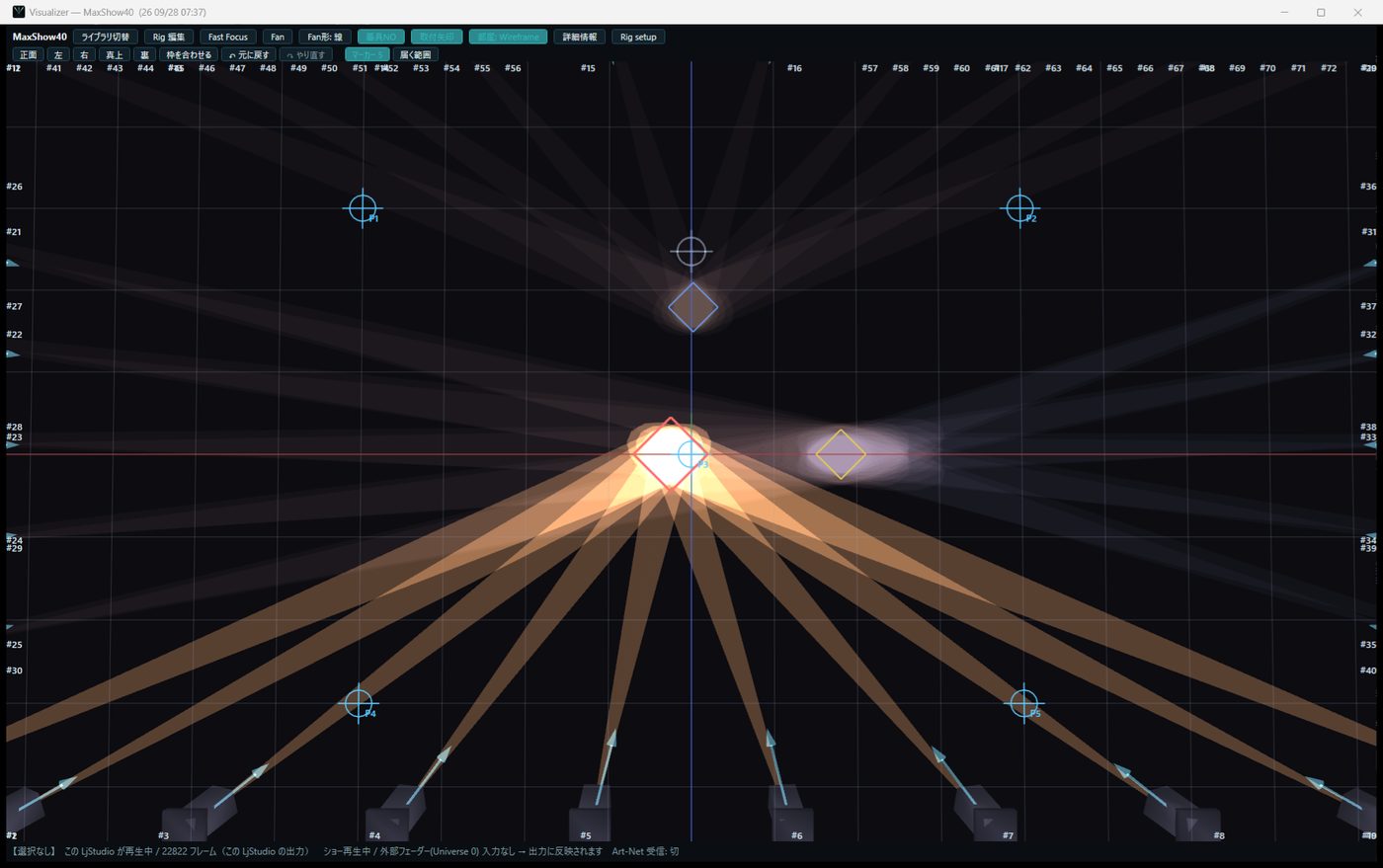Click the P5 crosshair marker
Viewport: 1383px width, 868px height.
click(1023, 703)
